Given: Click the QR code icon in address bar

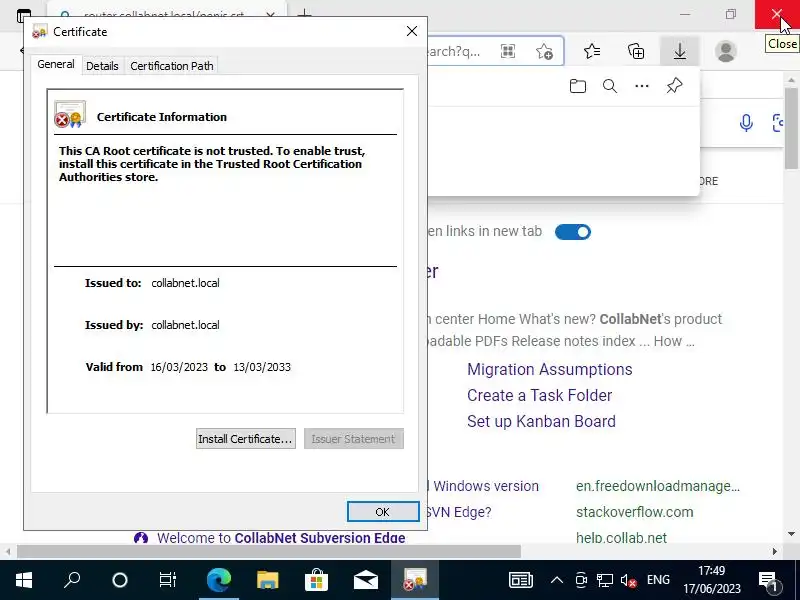Looking at the screenshot, I should point(508,51).
